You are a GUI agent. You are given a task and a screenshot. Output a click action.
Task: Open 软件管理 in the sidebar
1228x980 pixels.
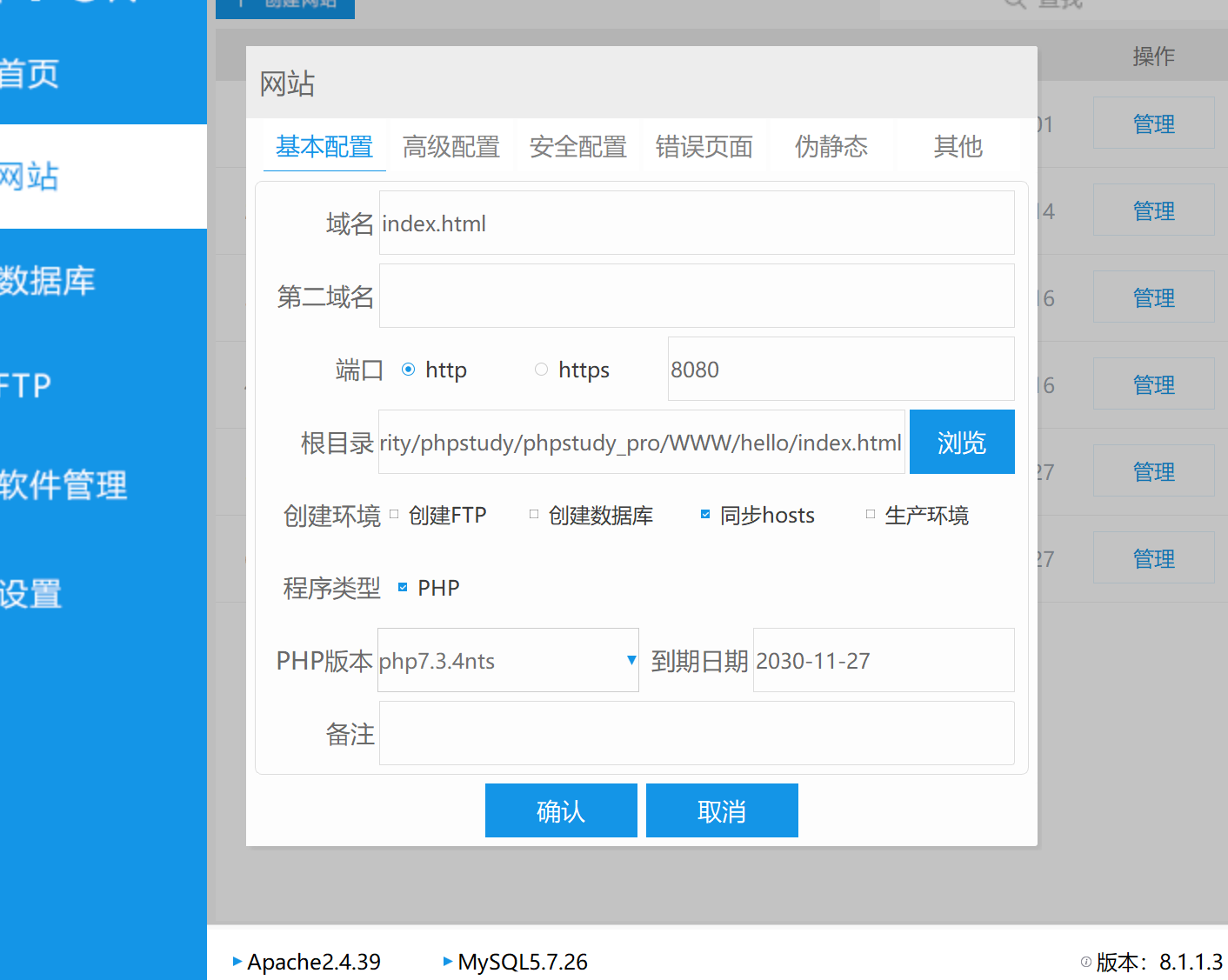(x=103, y=485)
